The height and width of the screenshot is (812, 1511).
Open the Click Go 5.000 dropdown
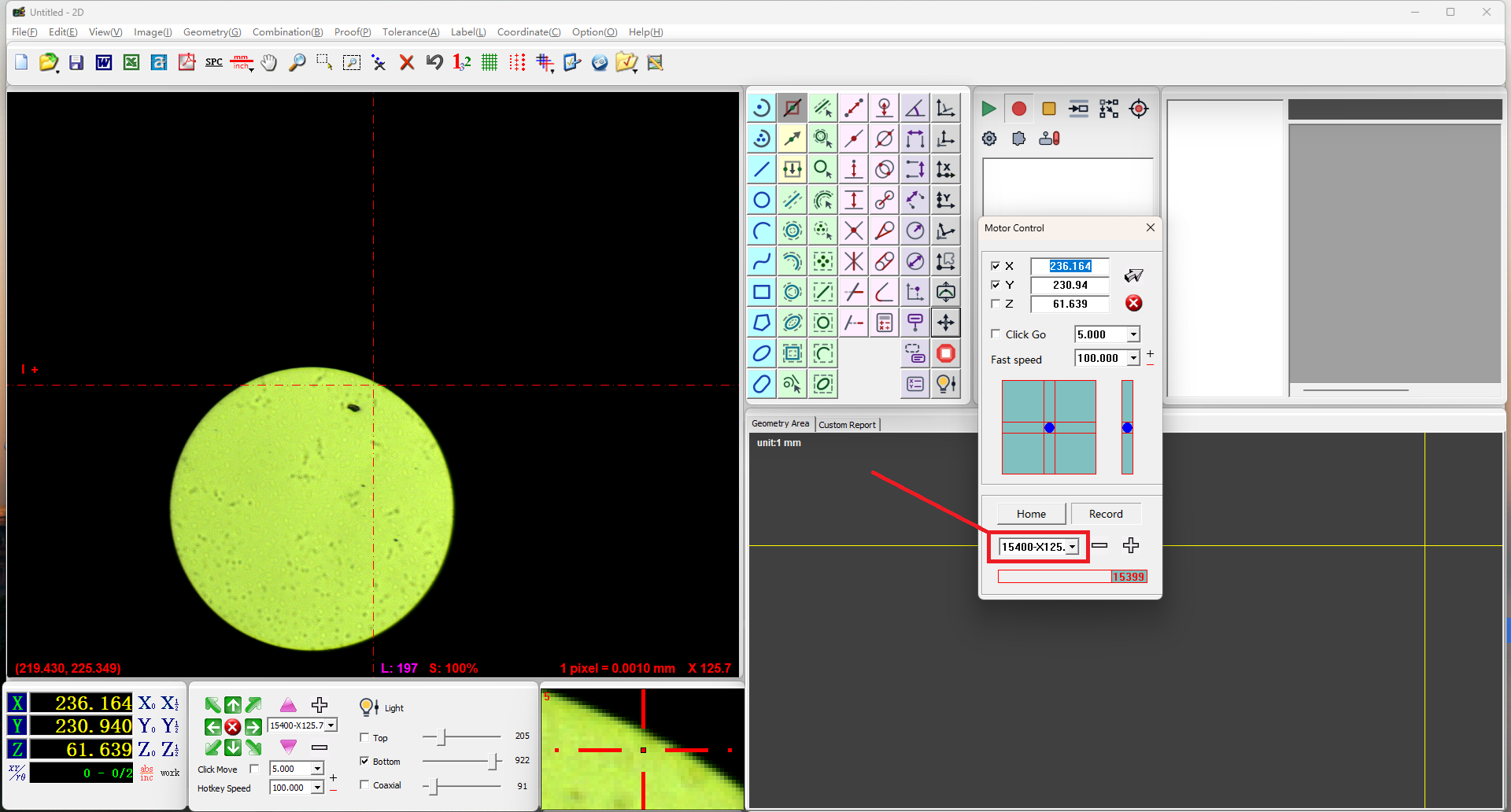pos(1133,334)
